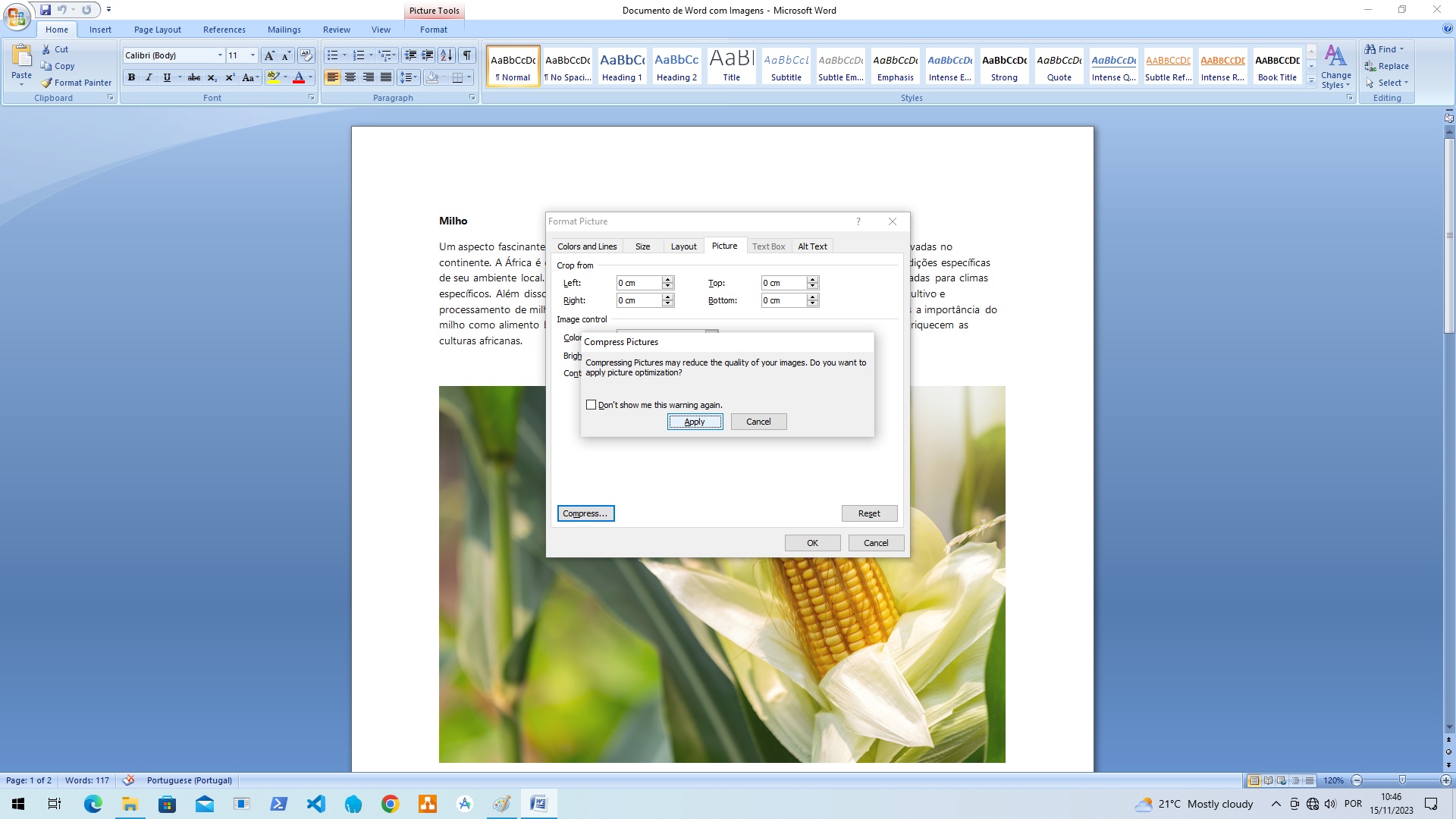Click the Office button logo
This screenshot has width=1456, height=819.
[17, 17]
